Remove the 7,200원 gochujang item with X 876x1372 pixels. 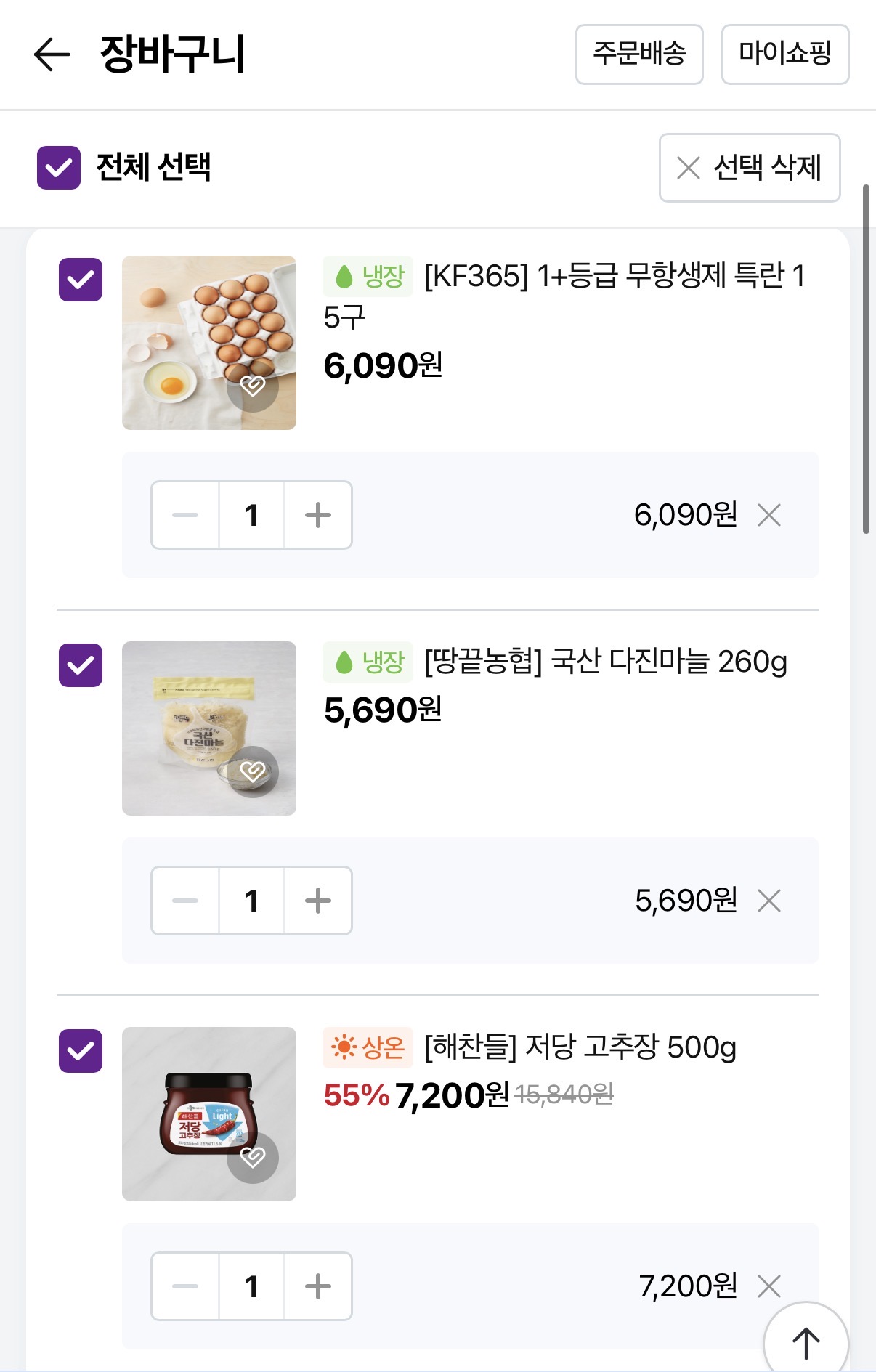tap(768, 1286)
